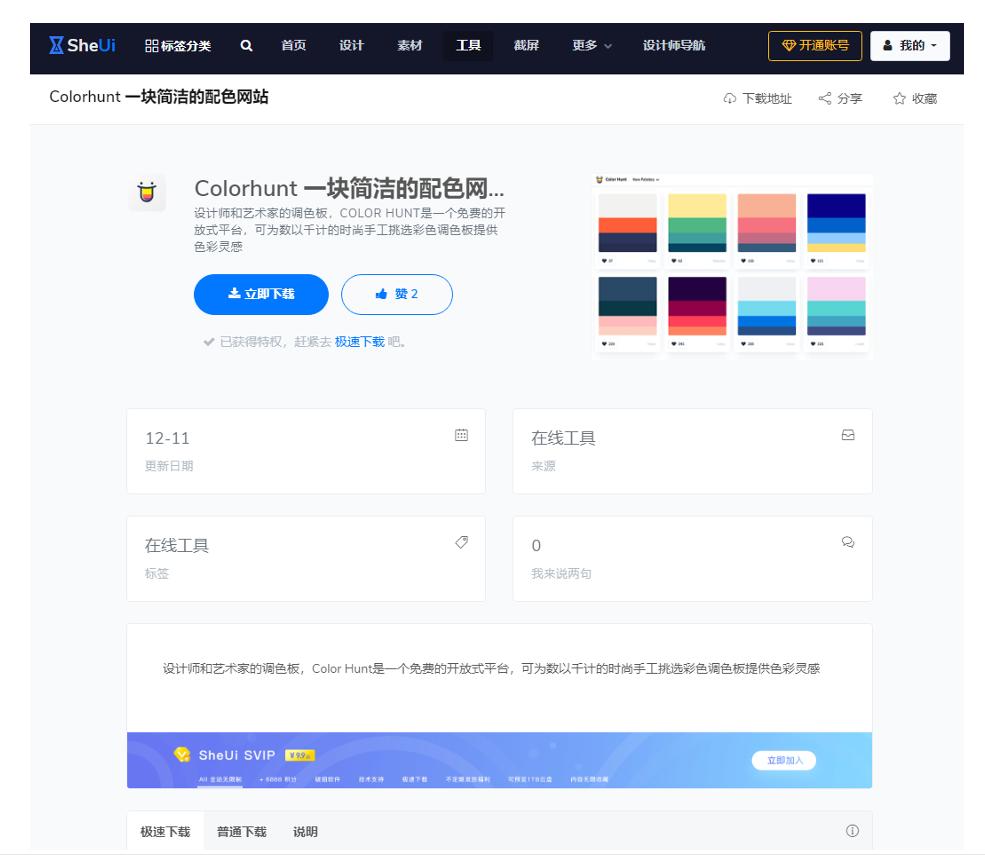Click the search magnifier icon

pos(245,45)
